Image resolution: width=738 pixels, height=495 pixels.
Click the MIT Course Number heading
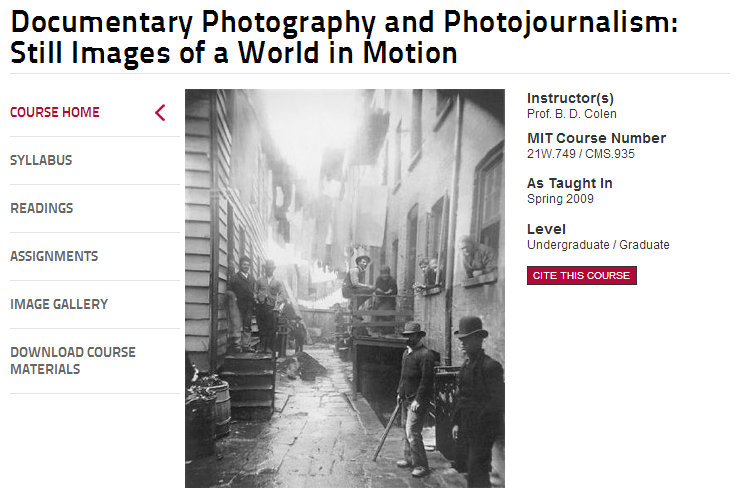[596, 138]
